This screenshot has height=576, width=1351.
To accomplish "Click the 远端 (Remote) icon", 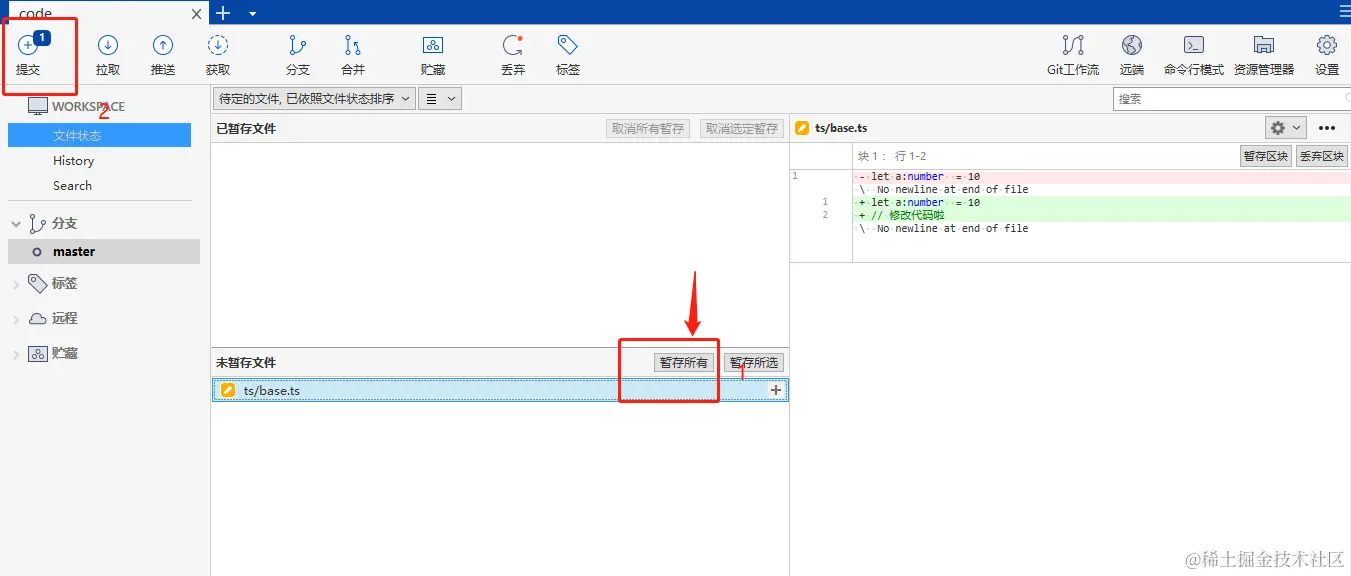I will point(1132,46).
